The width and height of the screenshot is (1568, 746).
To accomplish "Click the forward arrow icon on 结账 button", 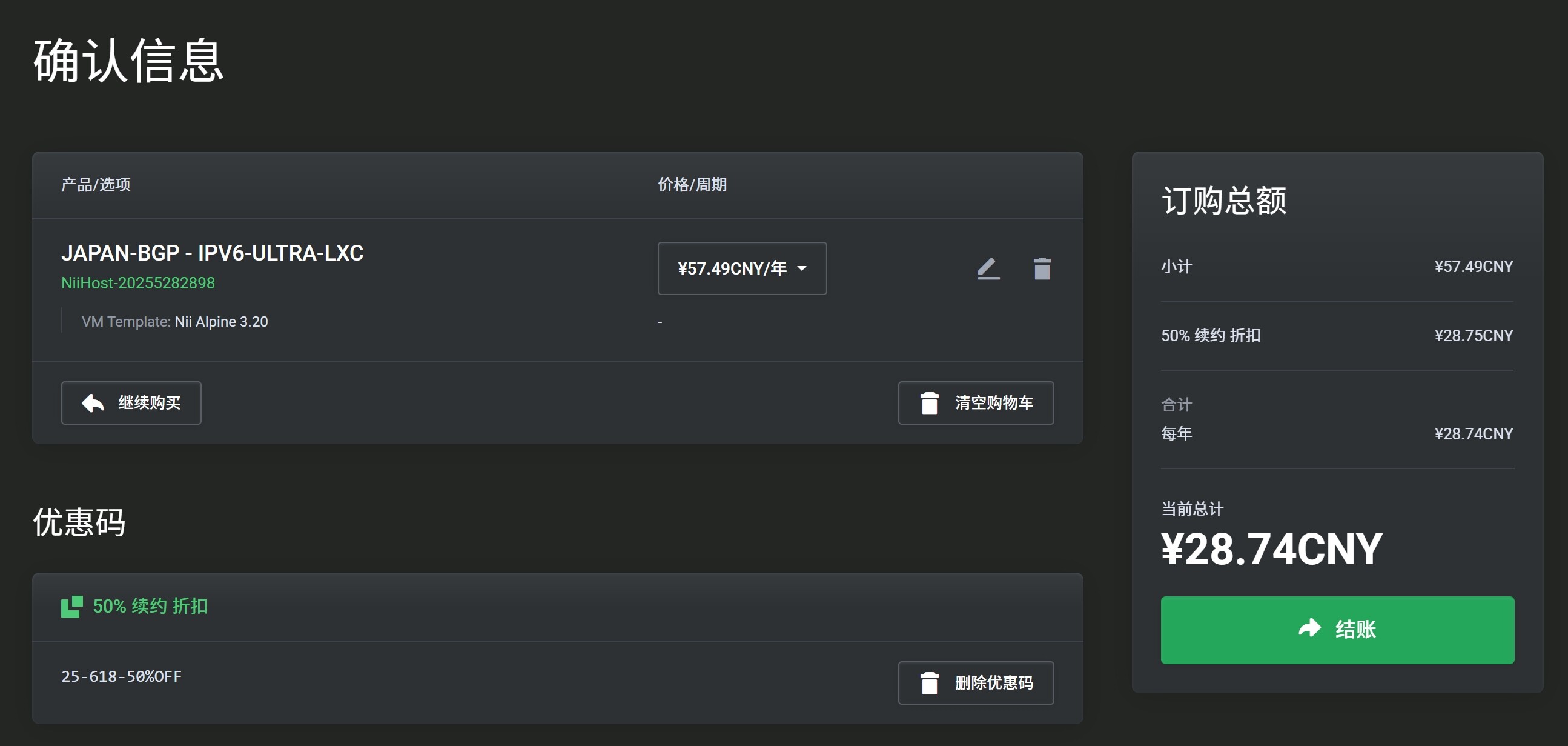I will (1309, 628).
